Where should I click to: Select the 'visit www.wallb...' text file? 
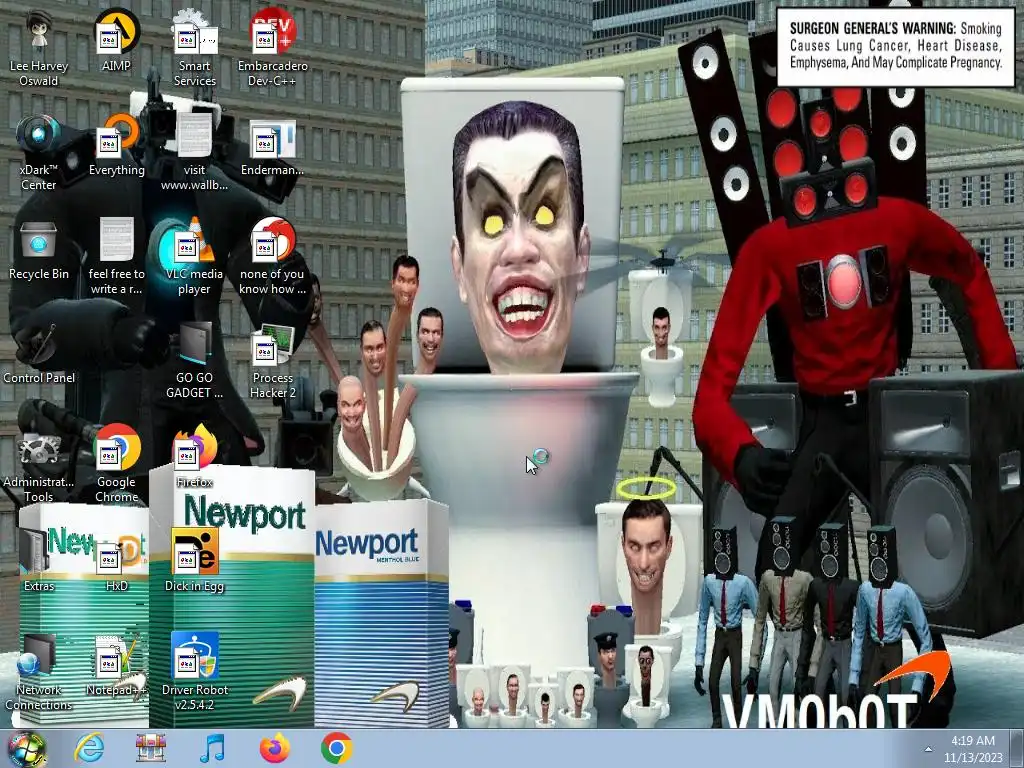pos(195,153)
